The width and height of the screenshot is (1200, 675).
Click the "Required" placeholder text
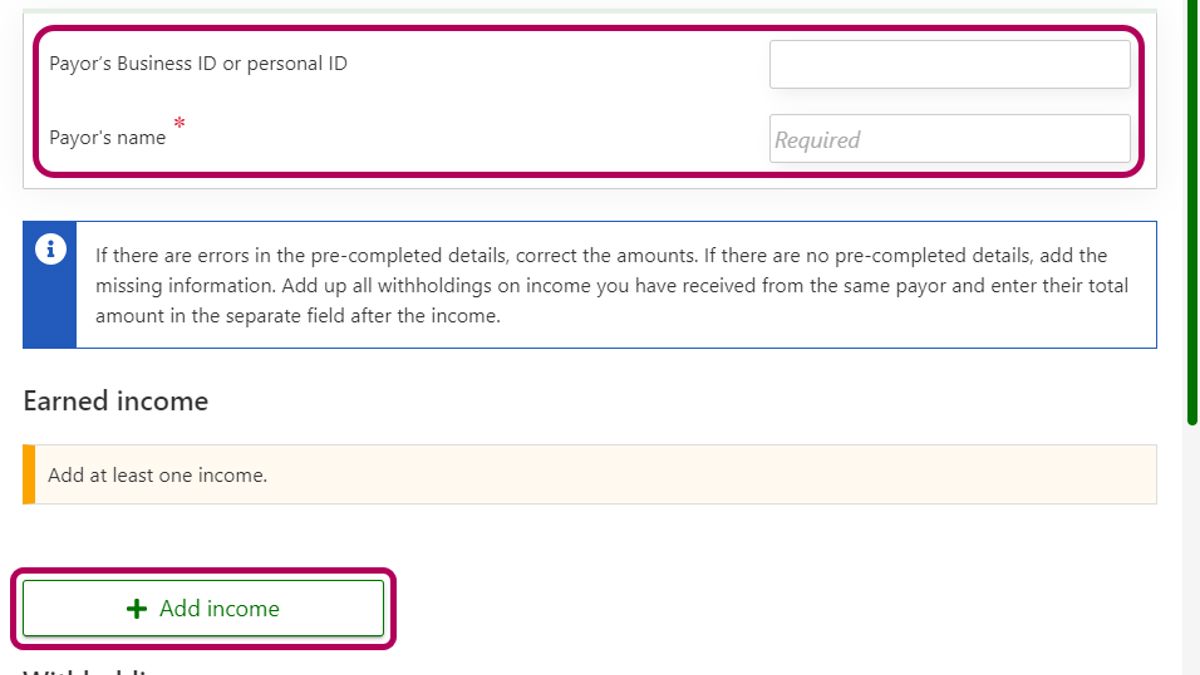[817, 140]
